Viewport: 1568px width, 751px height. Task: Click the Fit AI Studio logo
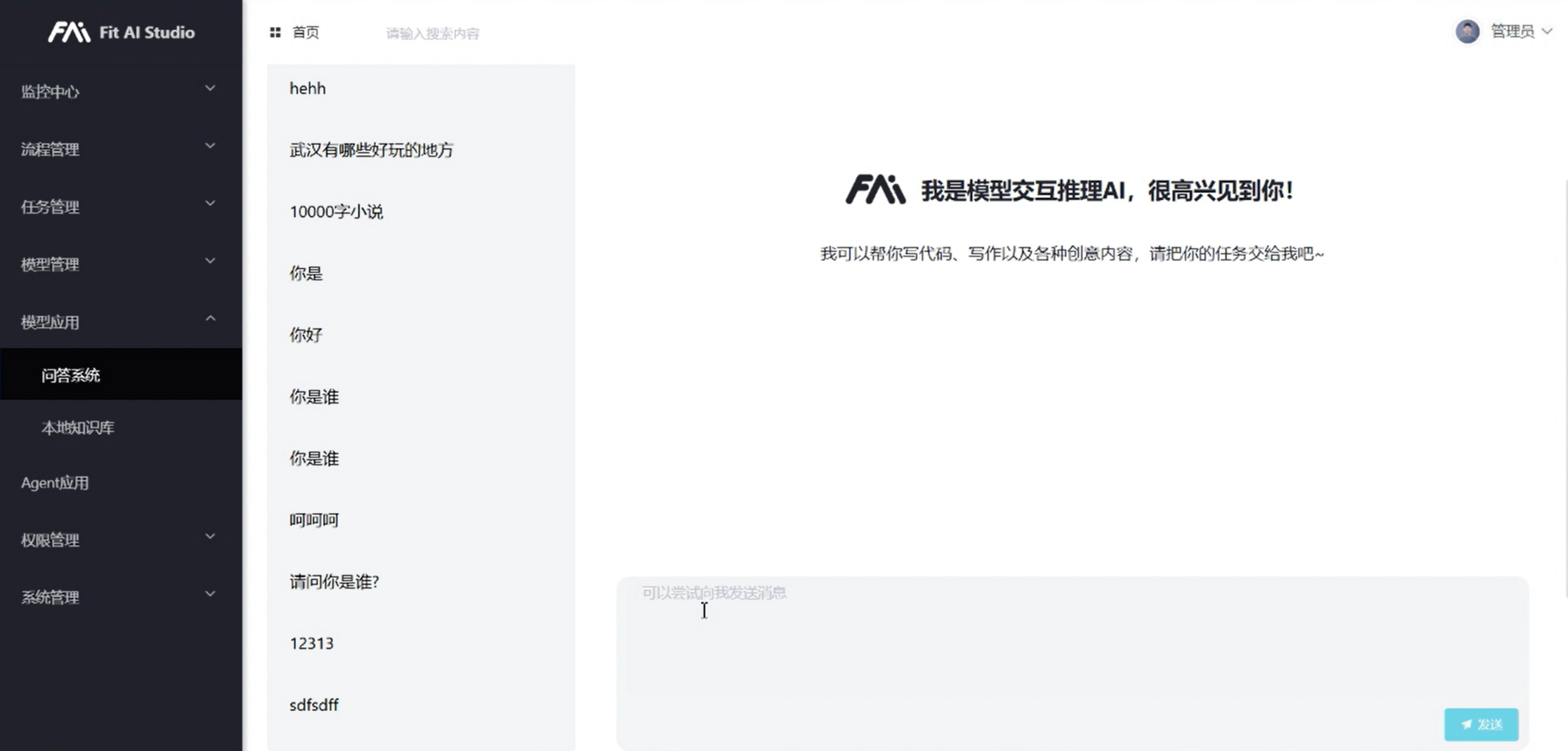pos(121,32)
